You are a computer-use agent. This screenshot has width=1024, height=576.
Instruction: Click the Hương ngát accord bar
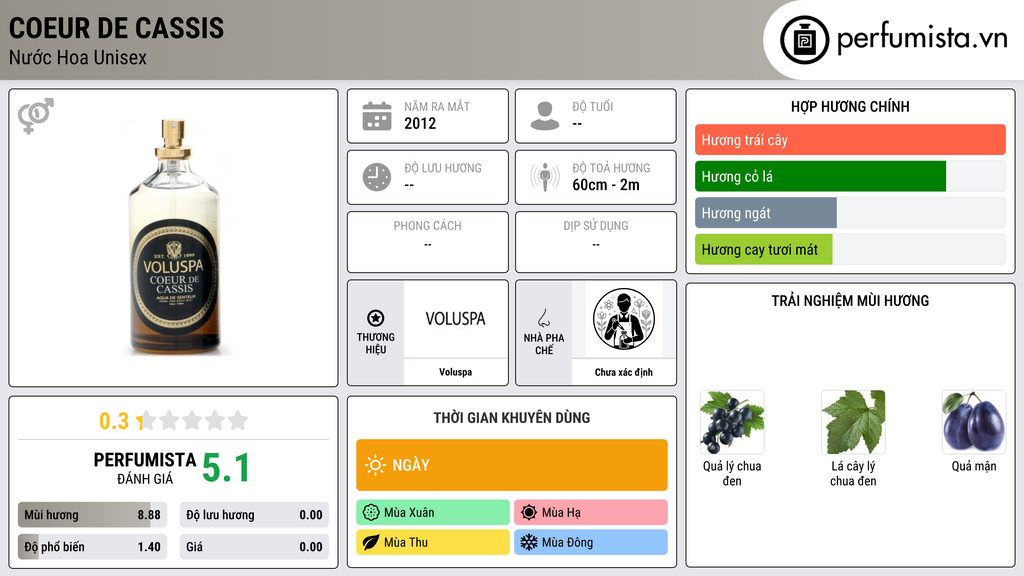[765, 213]
